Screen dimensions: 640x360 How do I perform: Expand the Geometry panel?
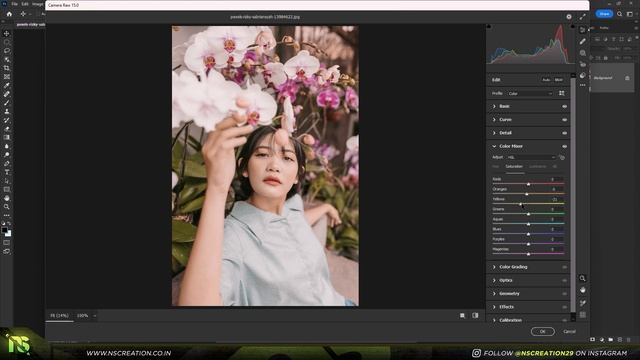[x=494, y=293]
